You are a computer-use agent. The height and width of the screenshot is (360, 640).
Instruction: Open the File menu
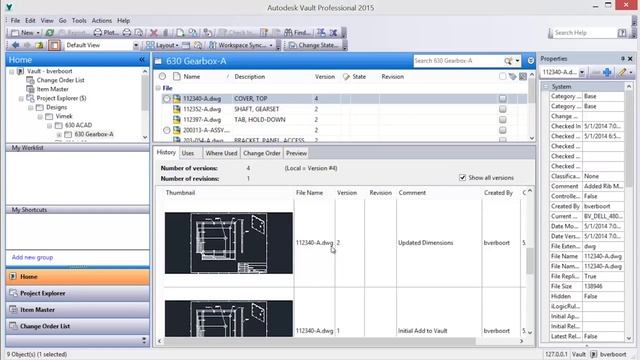pos(15,20)
